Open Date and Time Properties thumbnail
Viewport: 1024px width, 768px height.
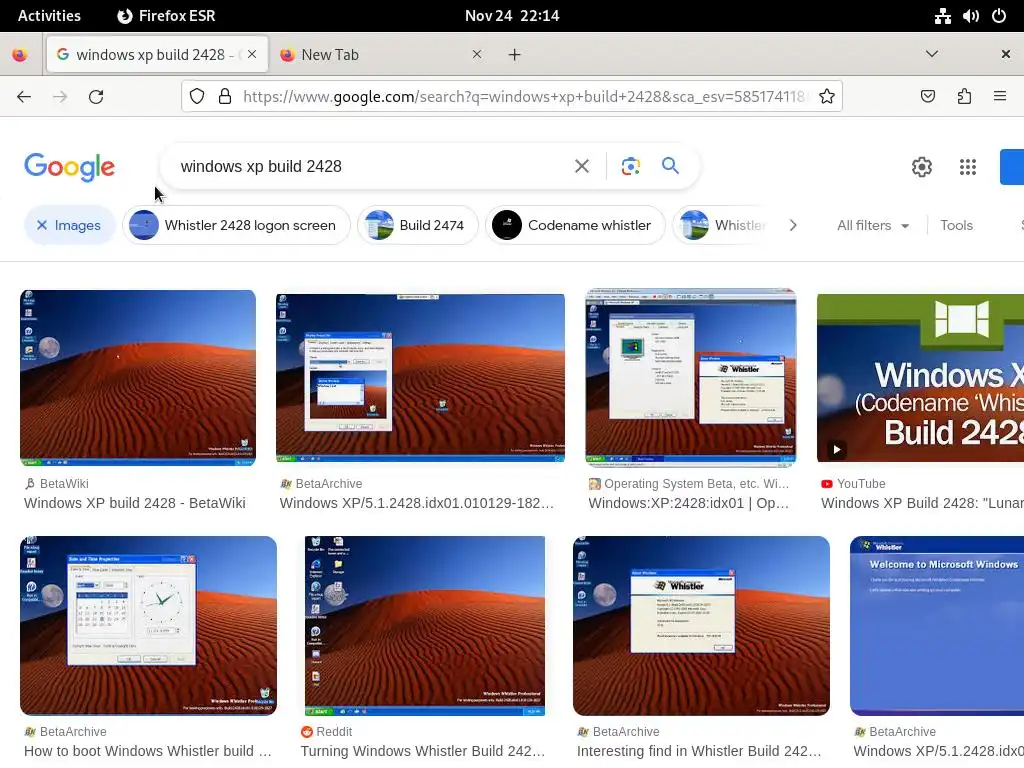coord(148,626)
